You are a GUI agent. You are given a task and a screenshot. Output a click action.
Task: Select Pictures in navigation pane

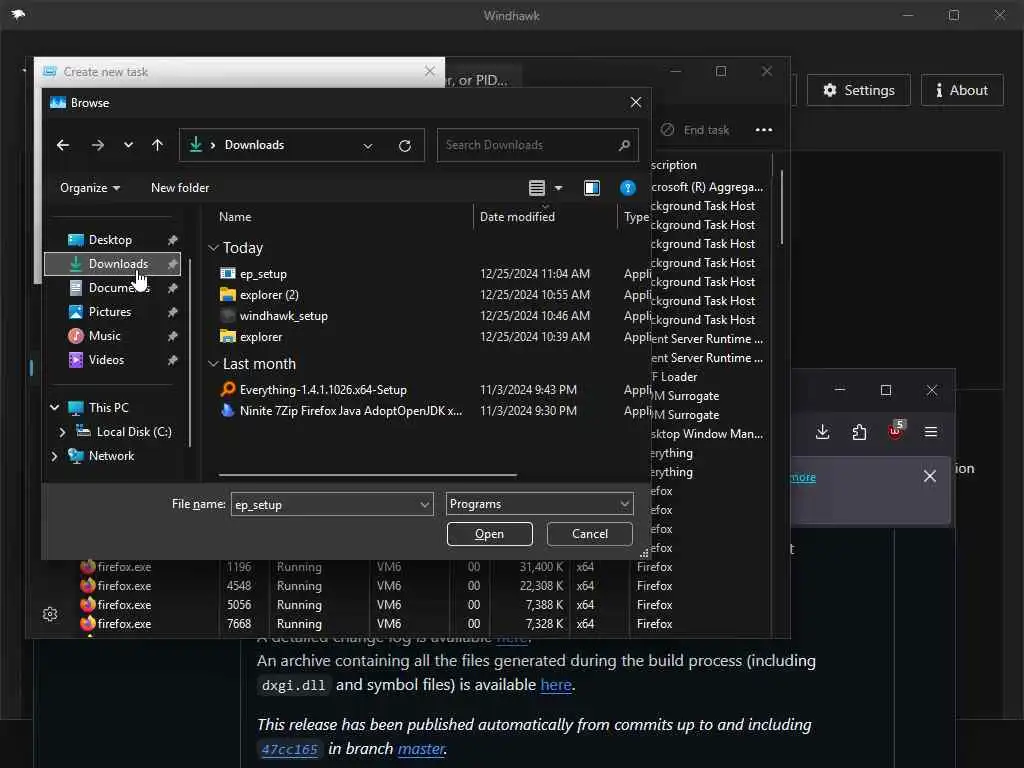(x=110, y=312)
